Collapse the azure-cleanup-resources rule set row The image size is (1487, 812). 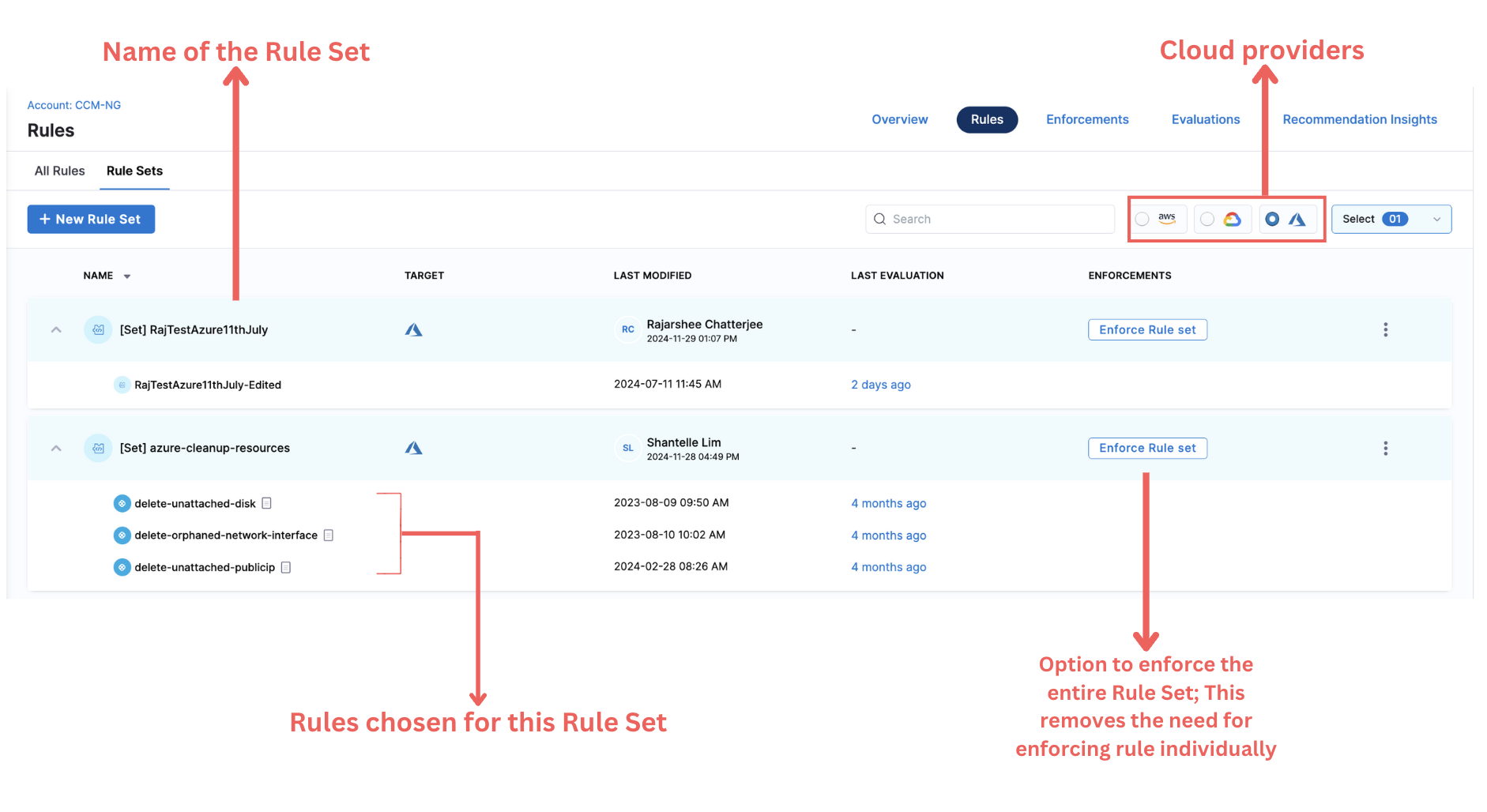(56, 448)
